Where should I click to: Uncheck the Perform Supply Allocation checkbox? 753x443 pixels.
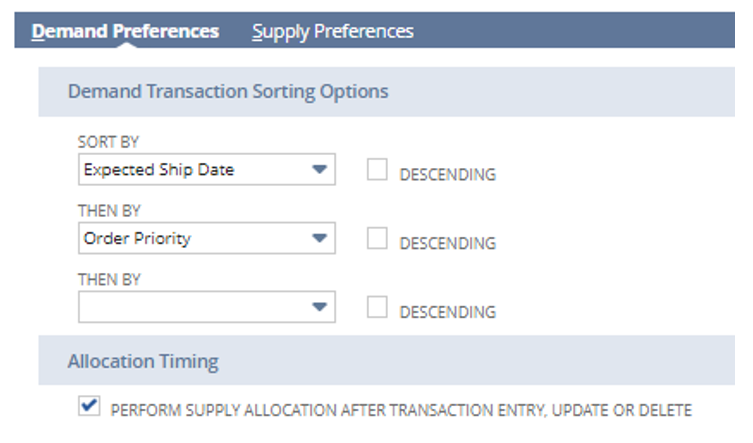pos(89,407)
